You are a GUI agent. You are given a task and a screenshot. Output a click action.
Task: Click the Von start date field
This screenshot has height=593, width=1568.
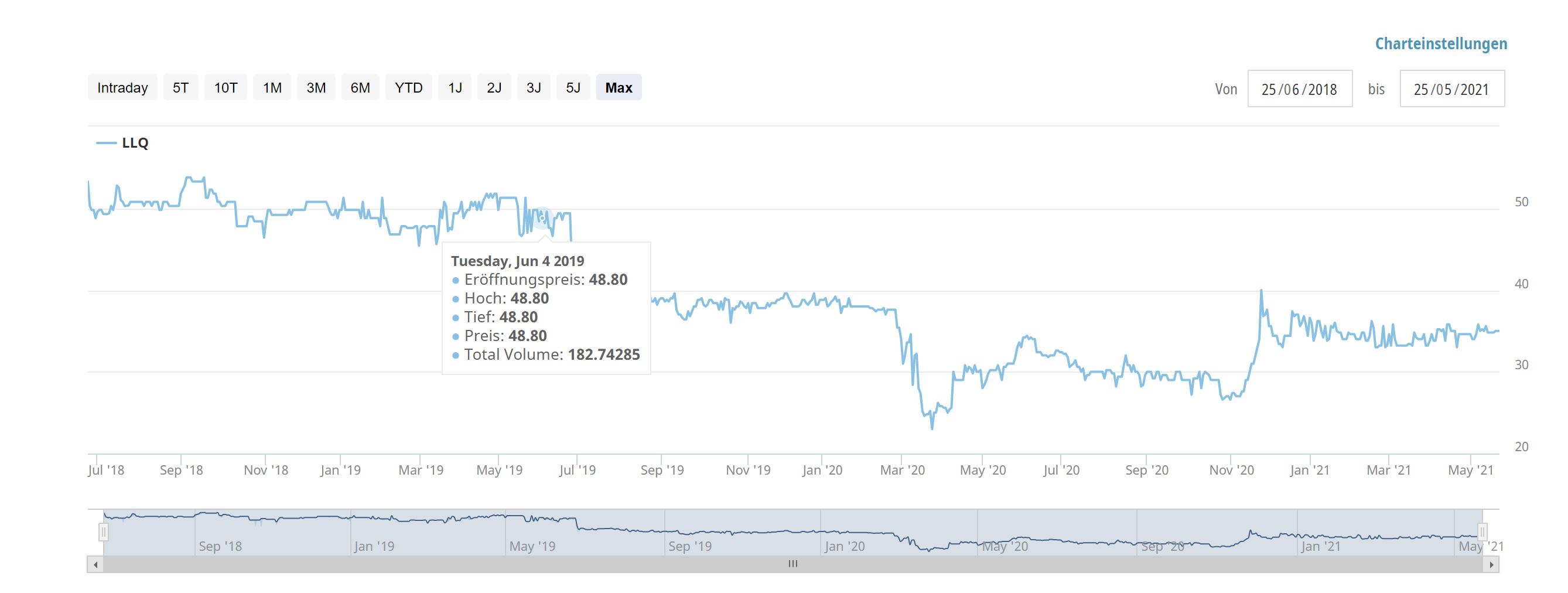(x=1300, y=90)
